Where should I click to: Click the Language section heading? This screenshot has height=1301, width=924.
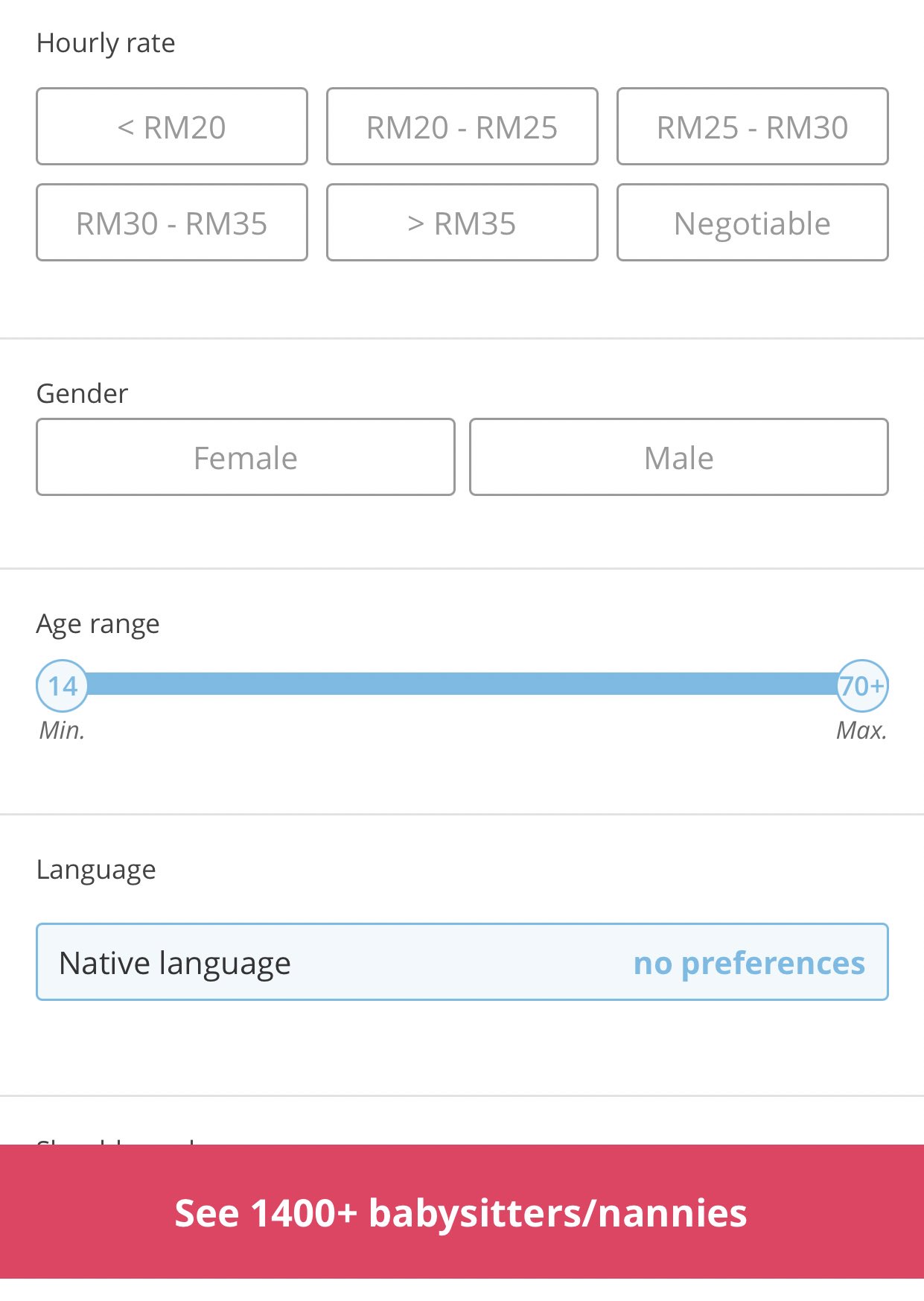point(96,870)
